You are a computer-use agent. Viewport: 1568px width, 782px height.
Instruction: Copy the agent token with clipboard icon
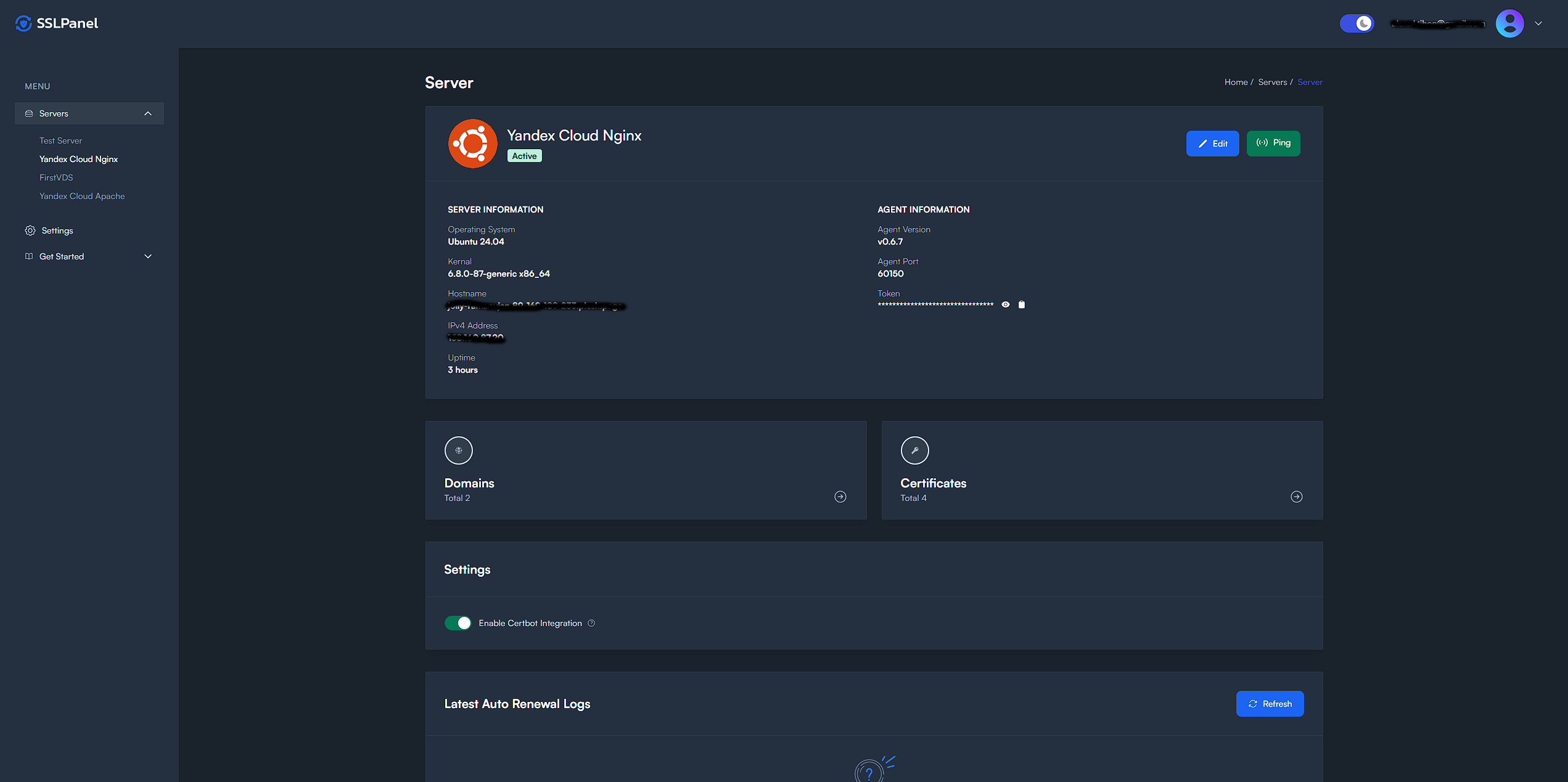(1022, 304)
